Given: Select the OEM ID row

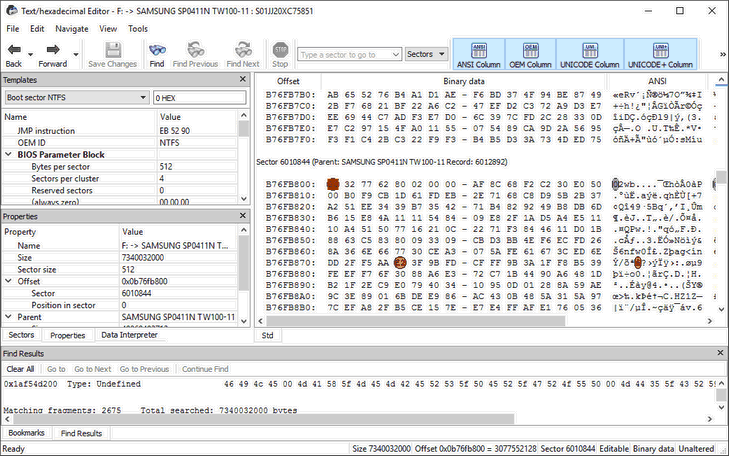Looking at the screenshot, I should 120,143.
